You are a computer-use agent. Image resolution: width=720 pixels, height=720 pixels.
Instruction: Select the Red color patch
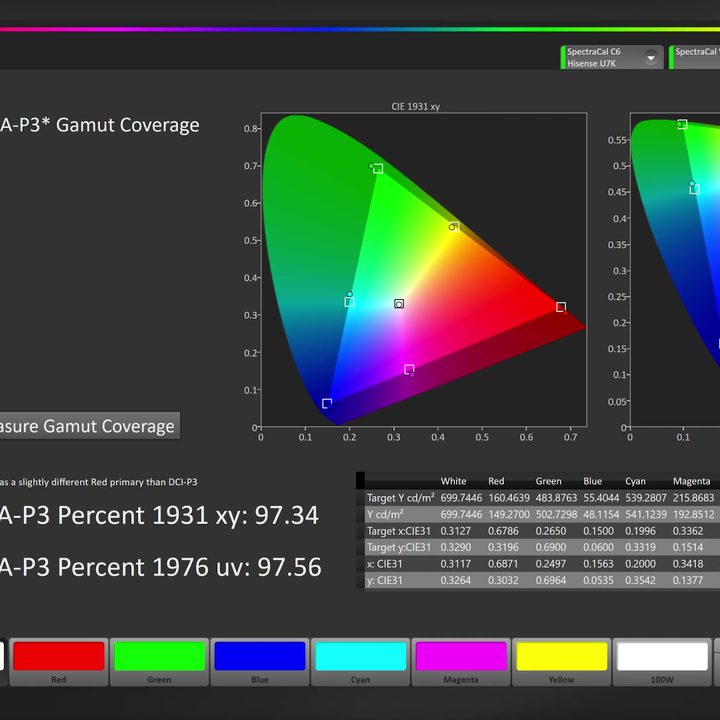tap(59, 661)
